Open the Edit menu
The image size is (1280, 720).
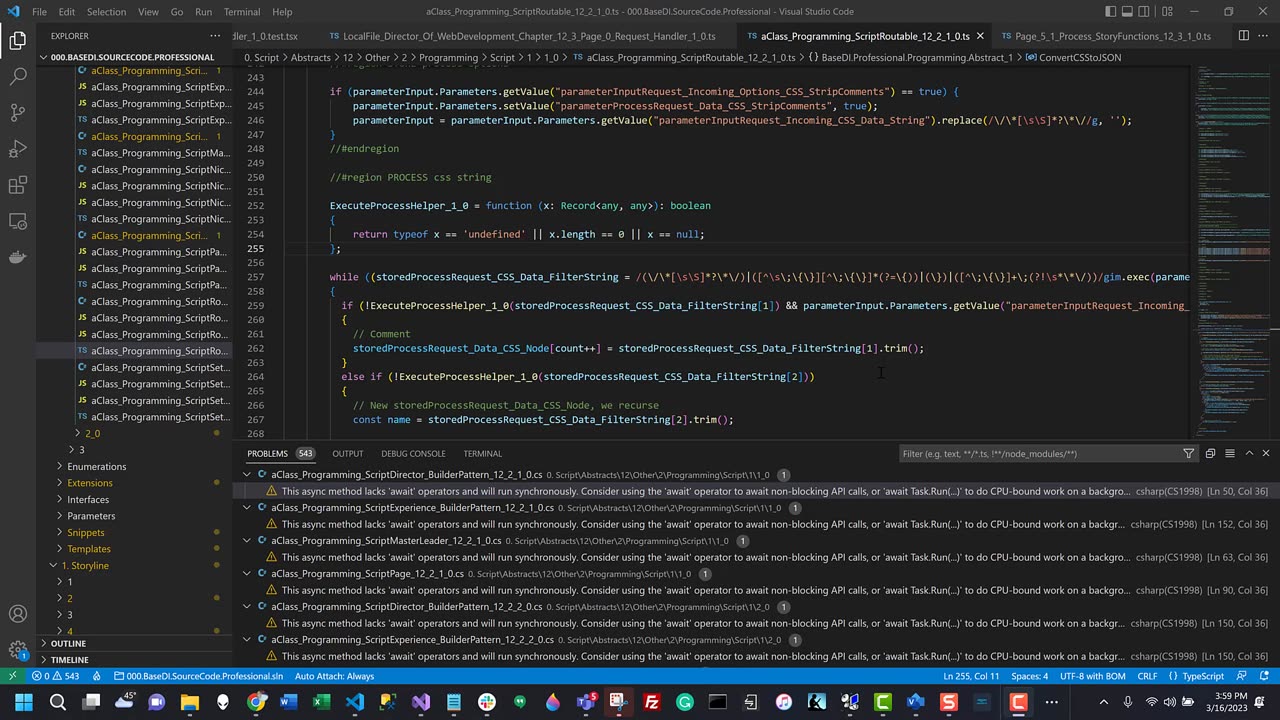coord(67,12)
